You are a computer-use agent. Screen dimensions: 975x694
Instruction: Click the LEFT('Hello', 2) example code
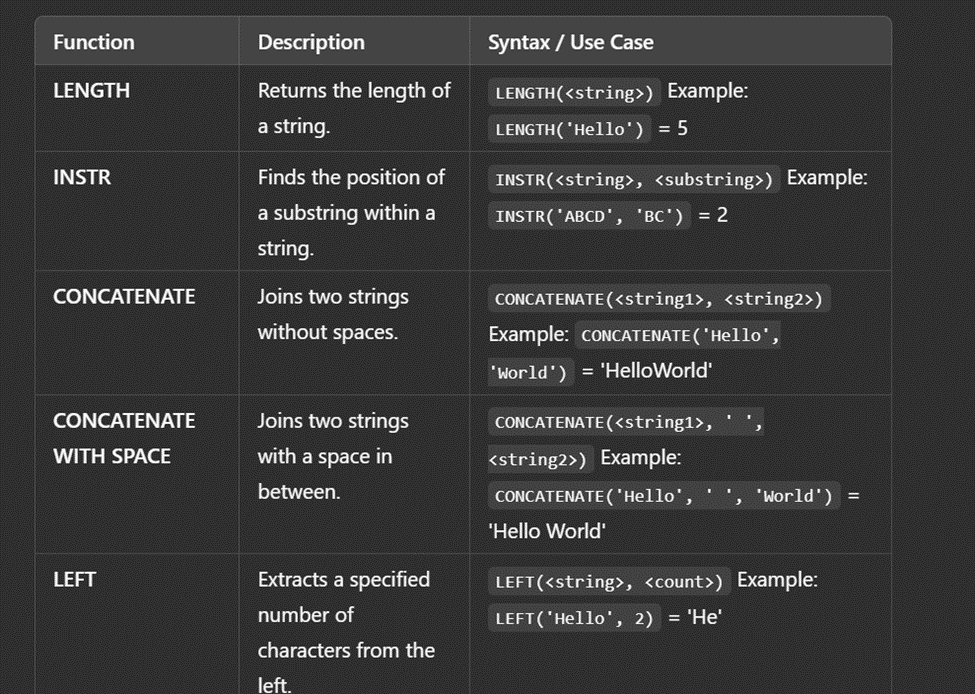pyautogui.click(x=575, y=618)
